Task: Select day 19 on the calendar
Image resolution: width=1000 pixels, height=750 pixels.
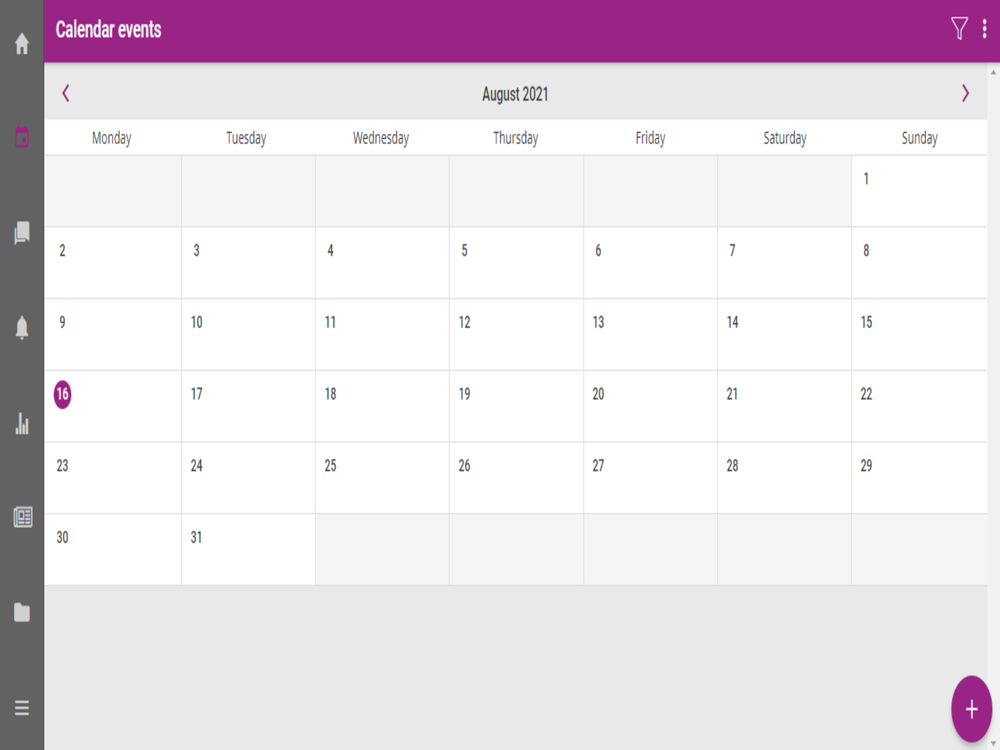Action: click(516, 406)
